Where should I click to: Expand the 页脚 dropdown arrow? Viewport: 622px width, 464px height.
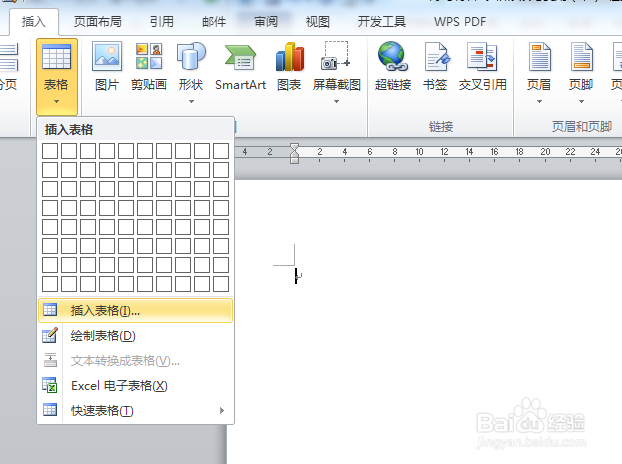click(x=582, y=102)
